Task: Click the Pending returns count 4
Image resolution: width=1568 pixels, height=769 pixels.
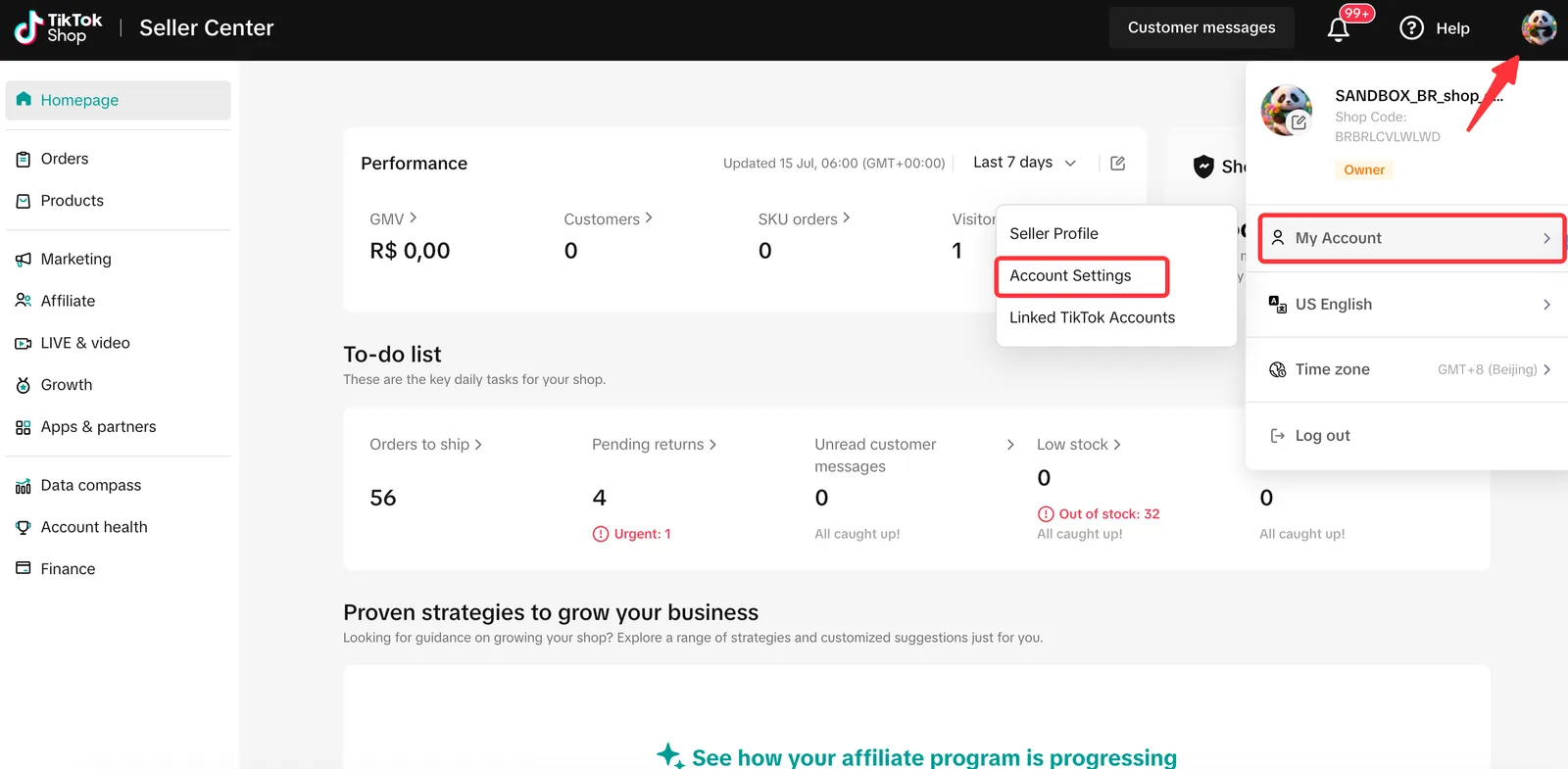Action: click(599, 498)
